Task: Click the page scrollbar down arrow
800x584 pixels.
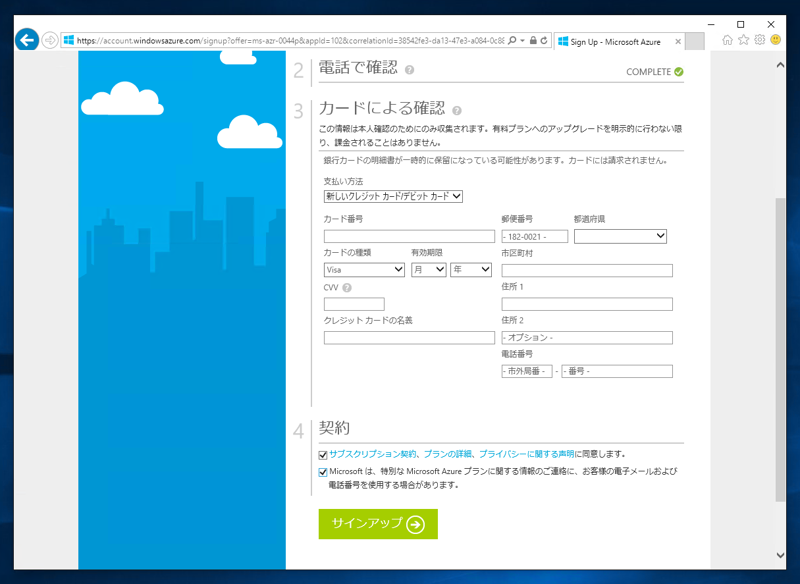Action: (x=780, y=555)
